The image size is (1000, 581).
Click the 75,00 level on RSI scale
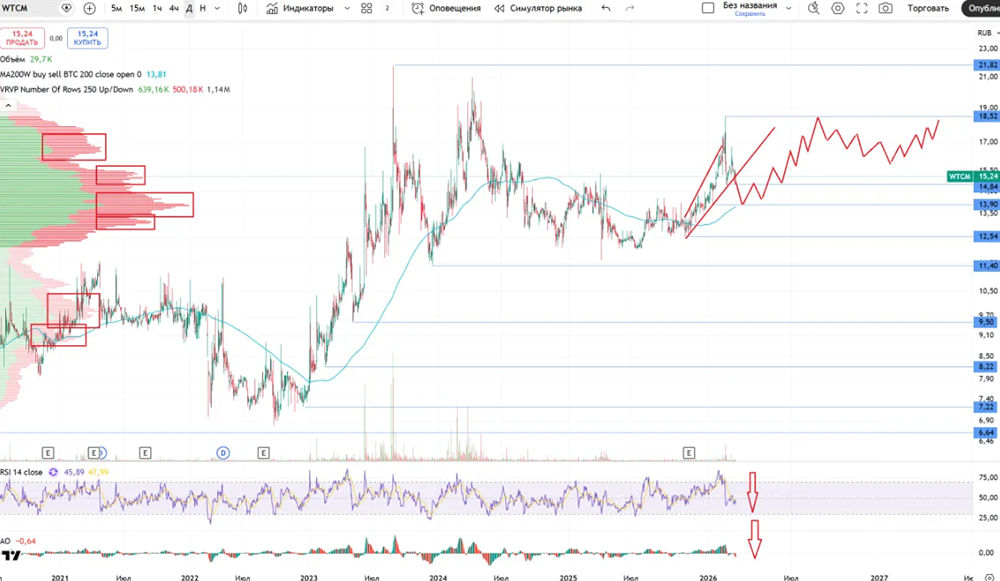point(988,477)
